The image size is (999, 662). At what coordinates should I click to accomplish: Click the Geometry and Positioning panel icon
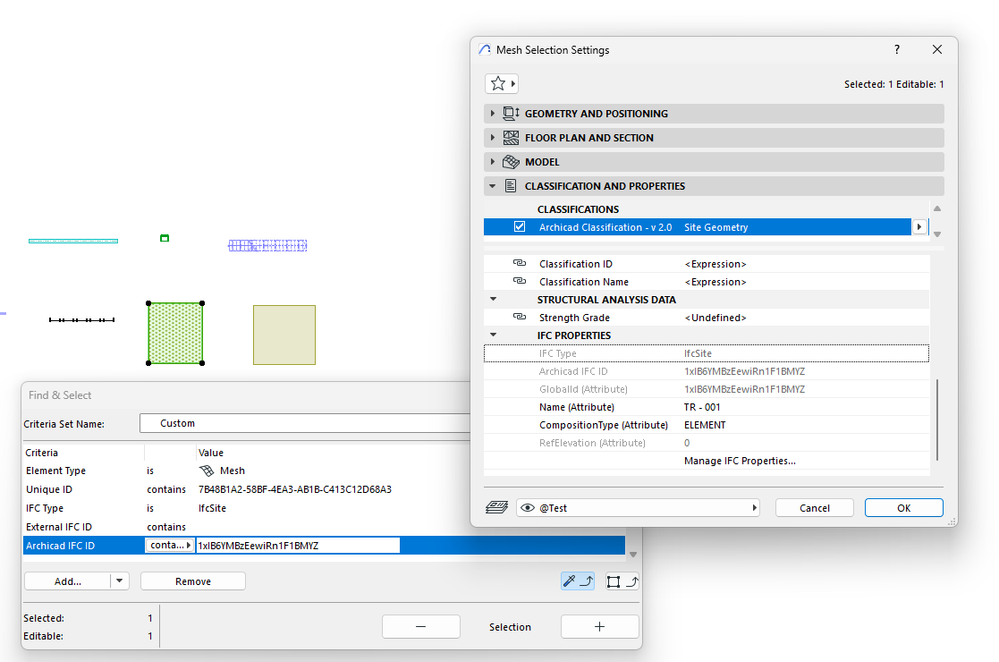pos(510,113)
